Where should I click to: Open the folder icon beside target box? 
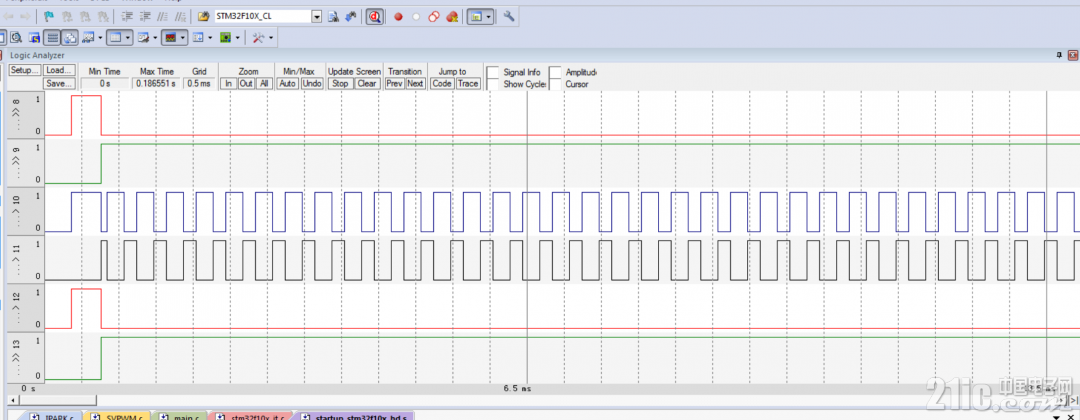tap(203, 17)
